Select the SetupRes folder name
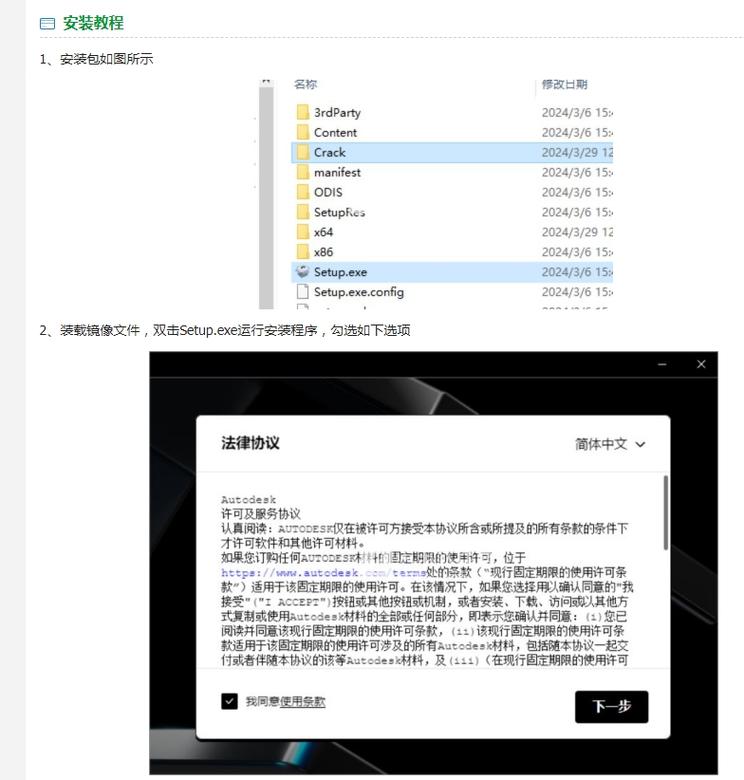 (x=339, y=212)
